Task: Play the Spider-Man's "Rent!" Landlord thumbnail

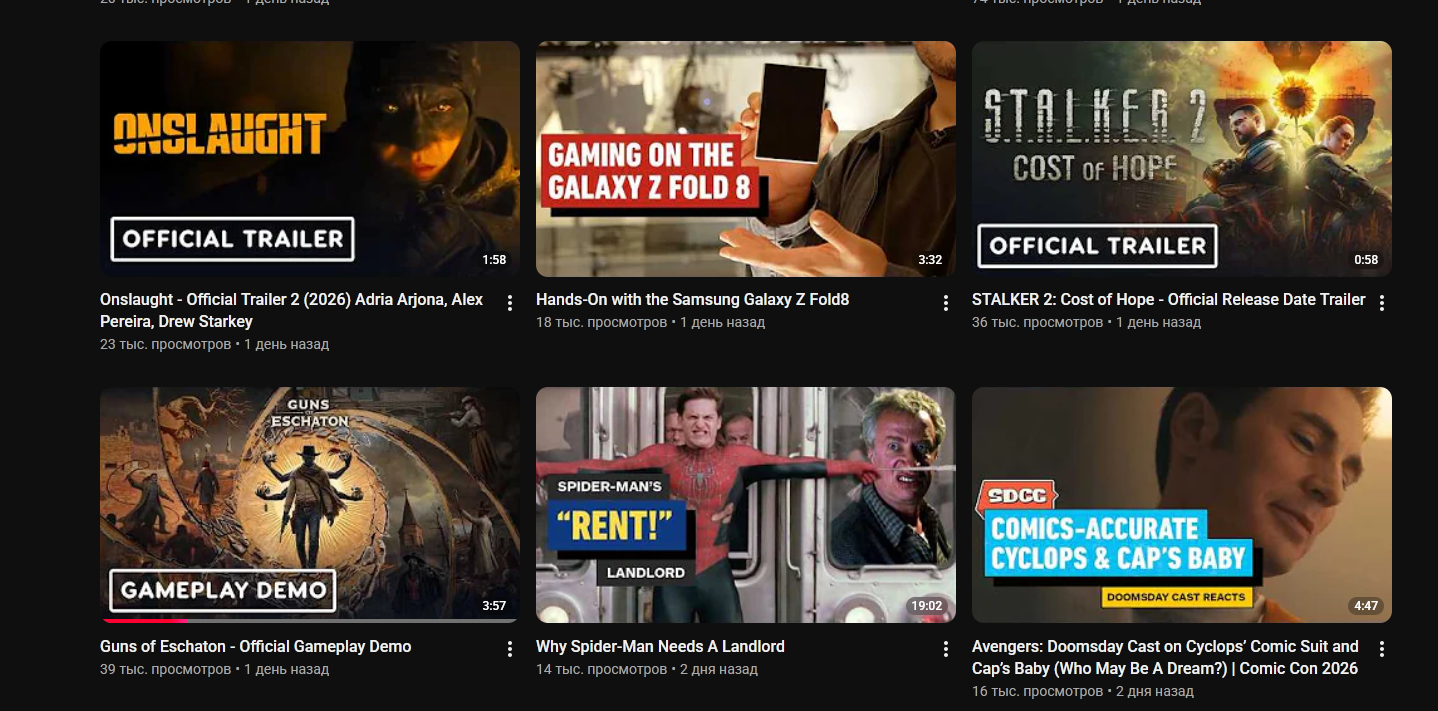Action: tap(746, 505)
